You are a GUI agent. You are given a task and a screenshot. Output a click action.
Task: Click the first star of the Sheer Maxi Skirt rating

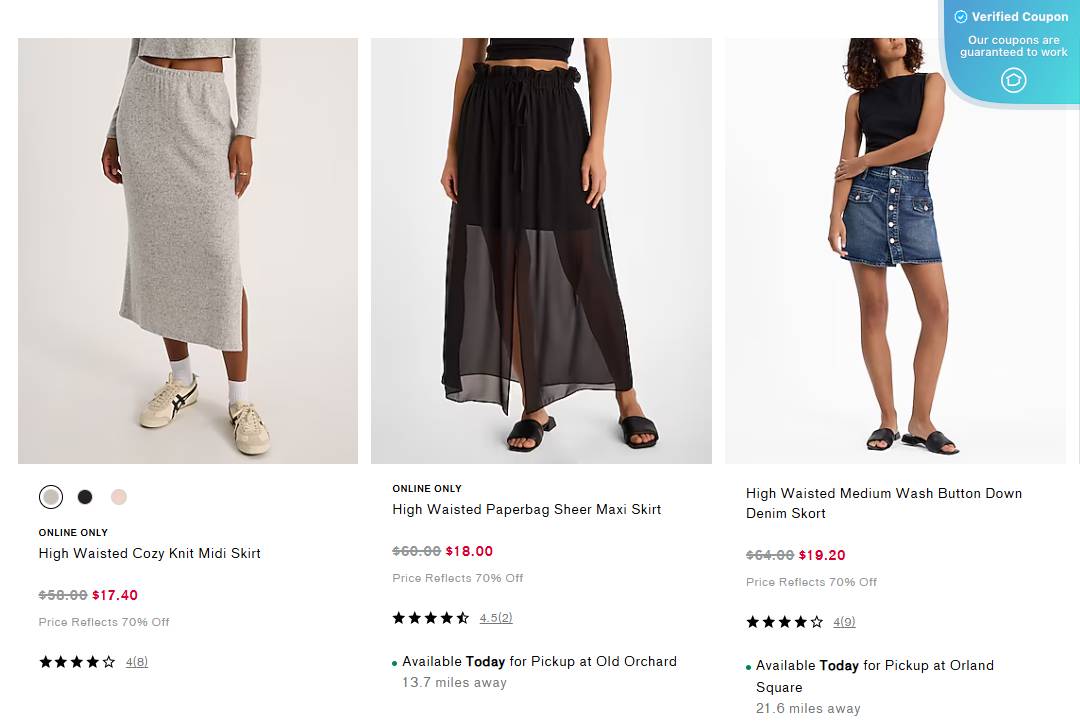click(397, 618)
